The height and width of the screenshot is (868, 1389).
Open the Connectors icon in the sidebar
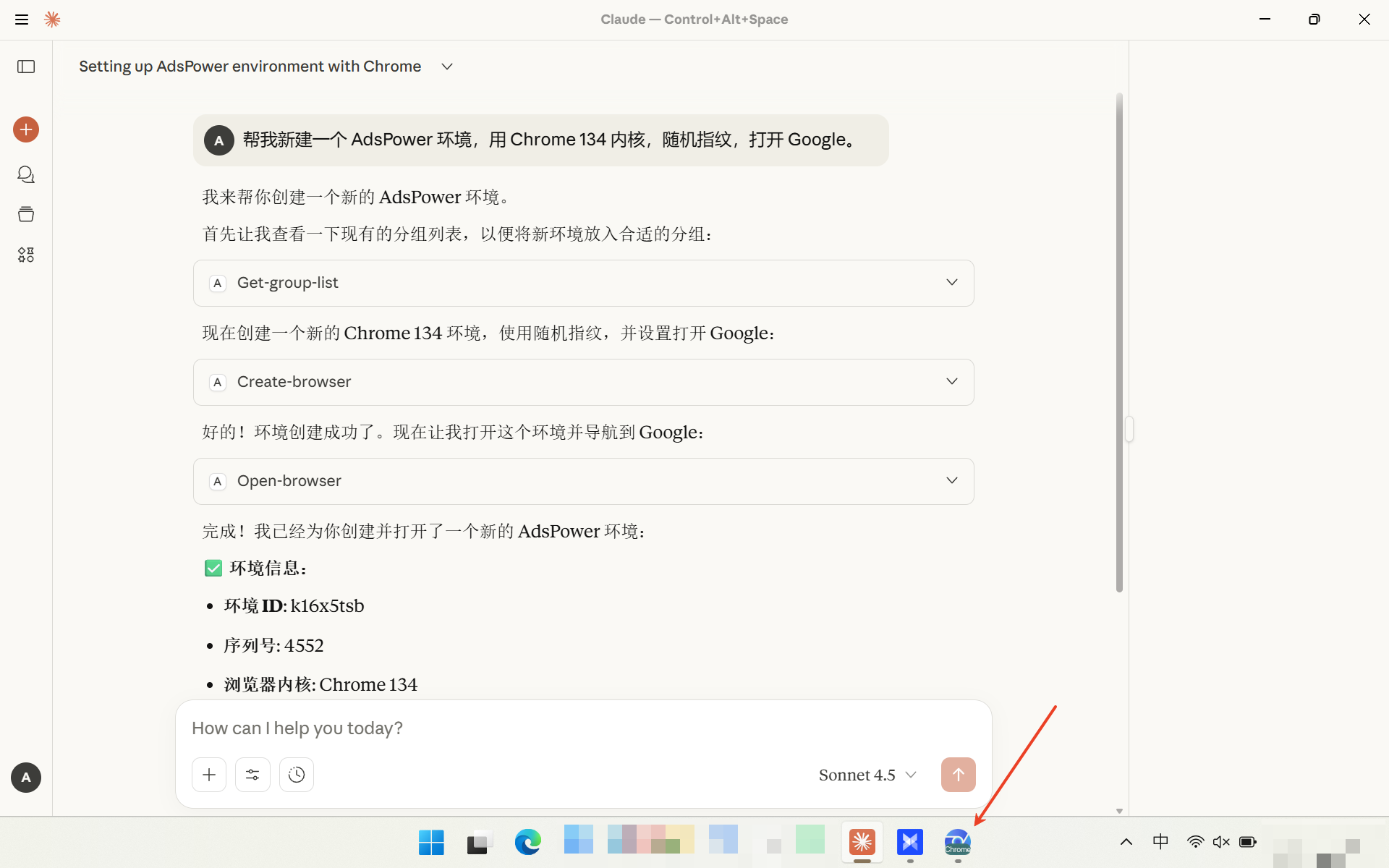26,255
